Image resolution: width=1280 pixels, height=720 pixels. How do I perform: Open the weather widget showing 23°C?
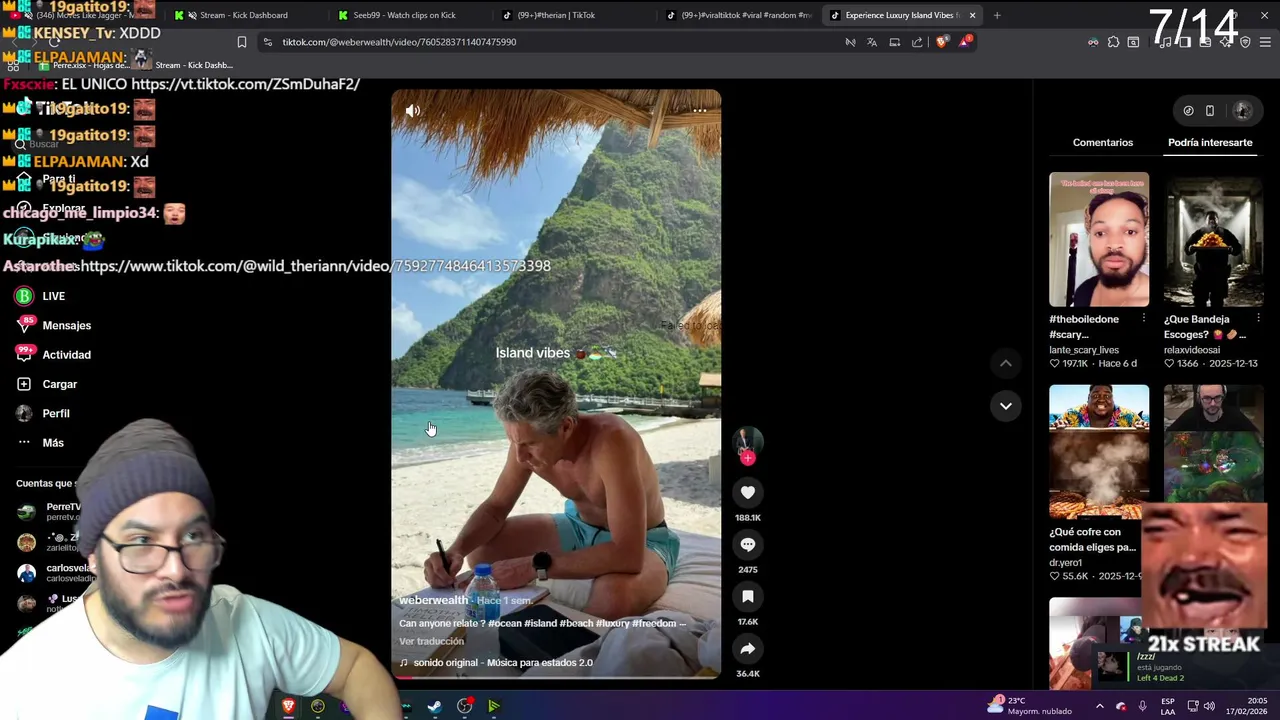tap(1029, 706)
